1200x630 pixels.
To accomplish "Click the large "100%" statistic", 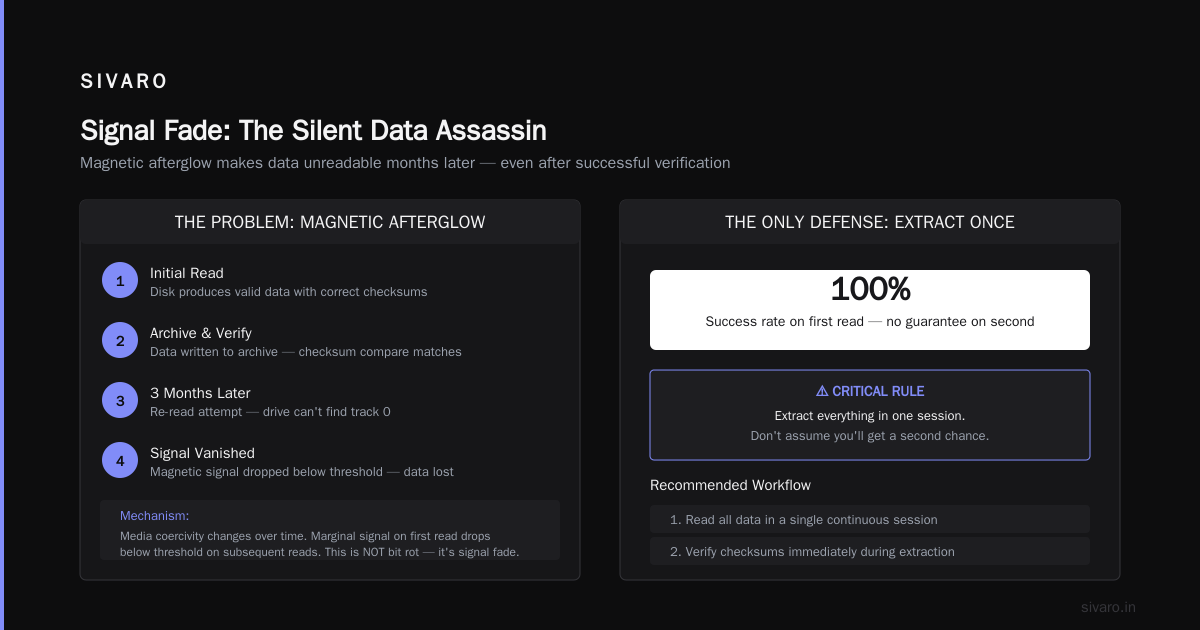I will (870, 289).
